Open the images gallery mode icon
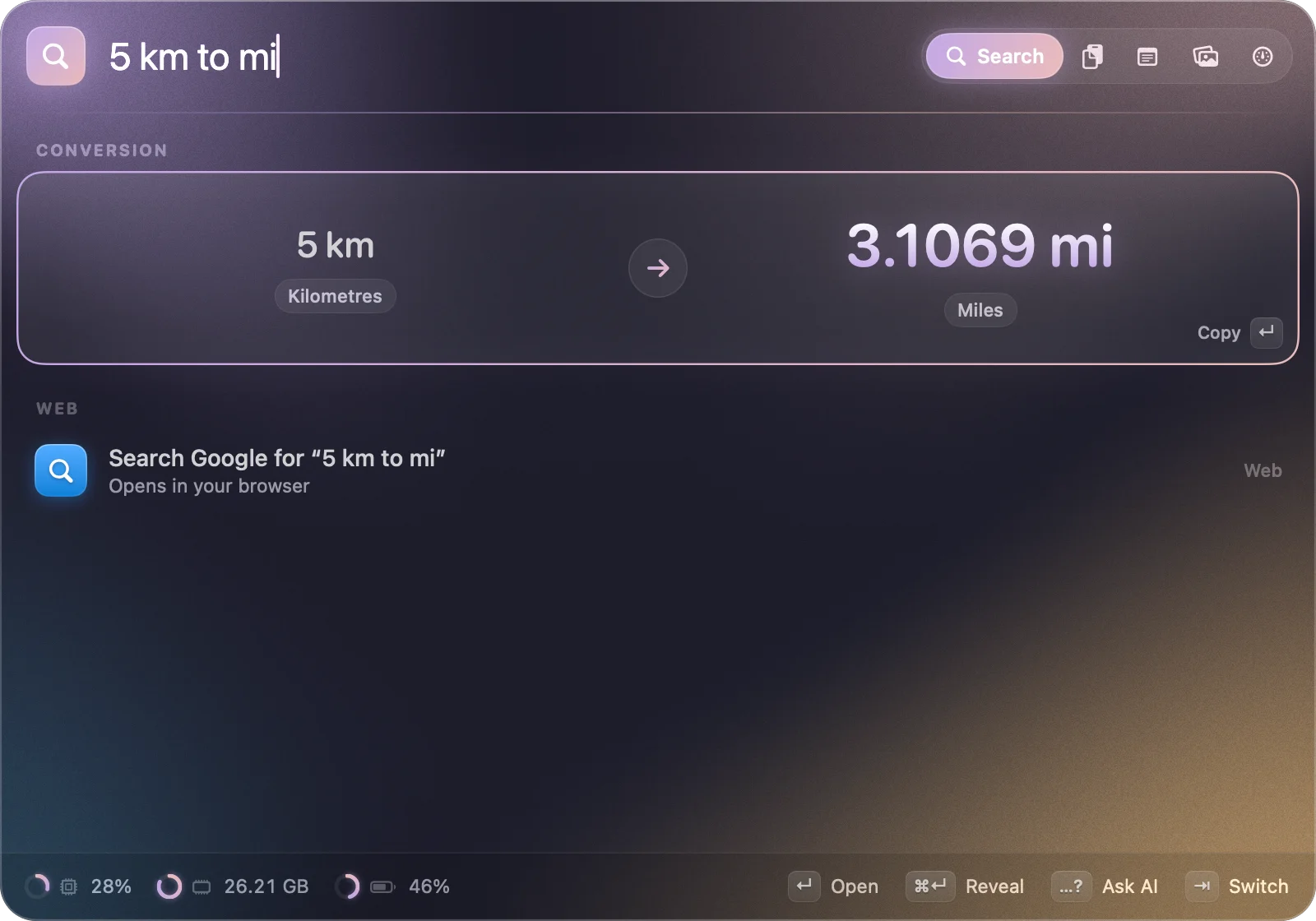The width and height of the screenshot is (1316, 921). point(1205,56)
